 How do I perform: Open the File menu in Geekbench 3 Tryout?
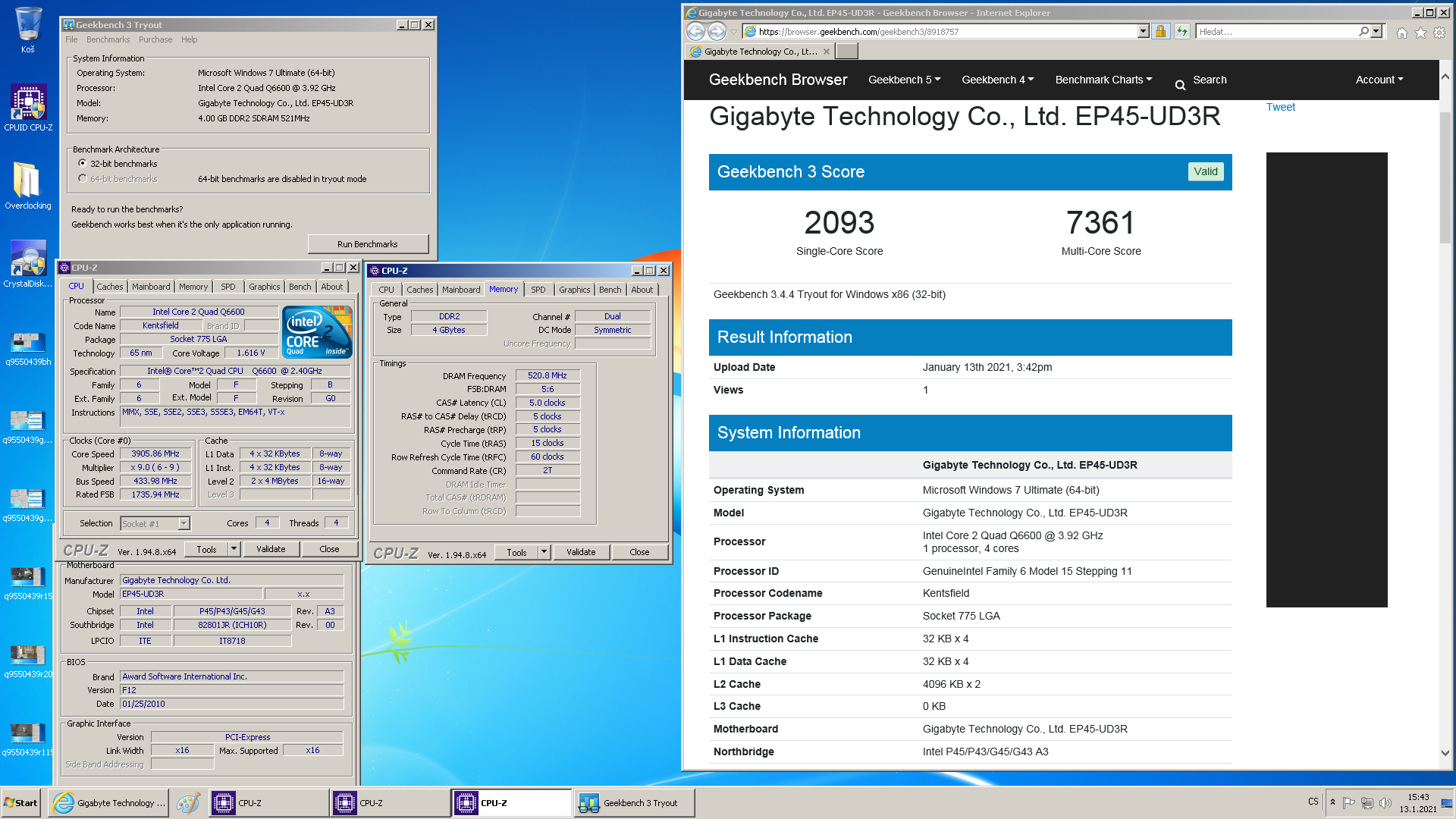coord(71,39)
